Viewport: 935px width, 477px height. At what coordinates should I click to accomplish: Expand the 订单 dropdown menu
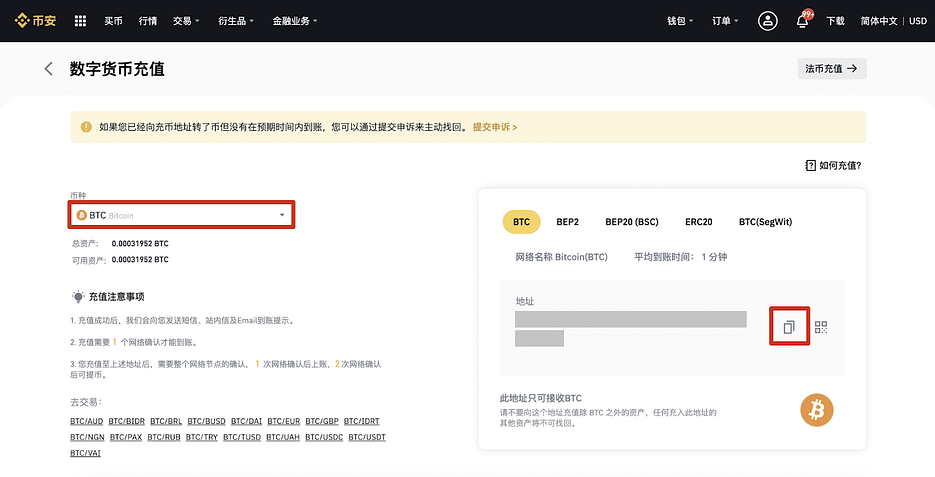pos(725,21)
